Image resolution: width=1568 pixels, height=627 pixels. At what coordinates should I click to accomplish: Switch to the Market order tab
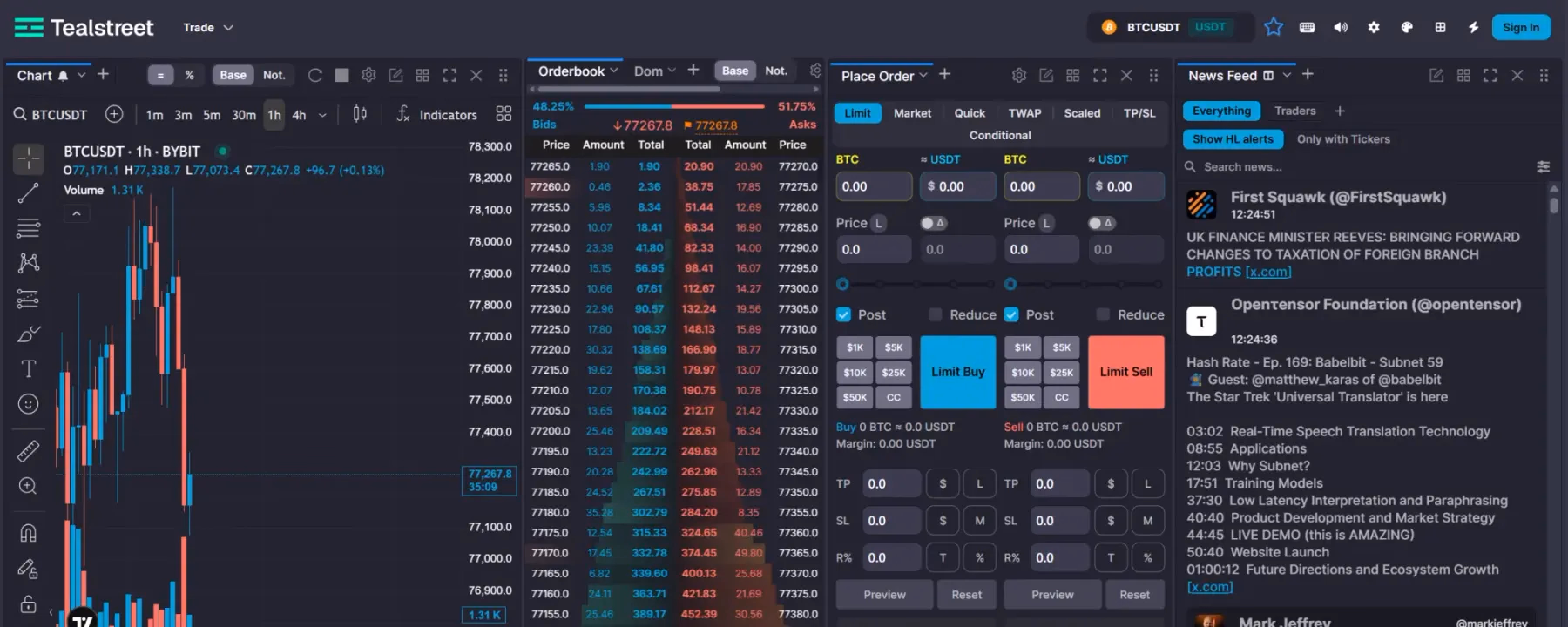pos(912,113)
